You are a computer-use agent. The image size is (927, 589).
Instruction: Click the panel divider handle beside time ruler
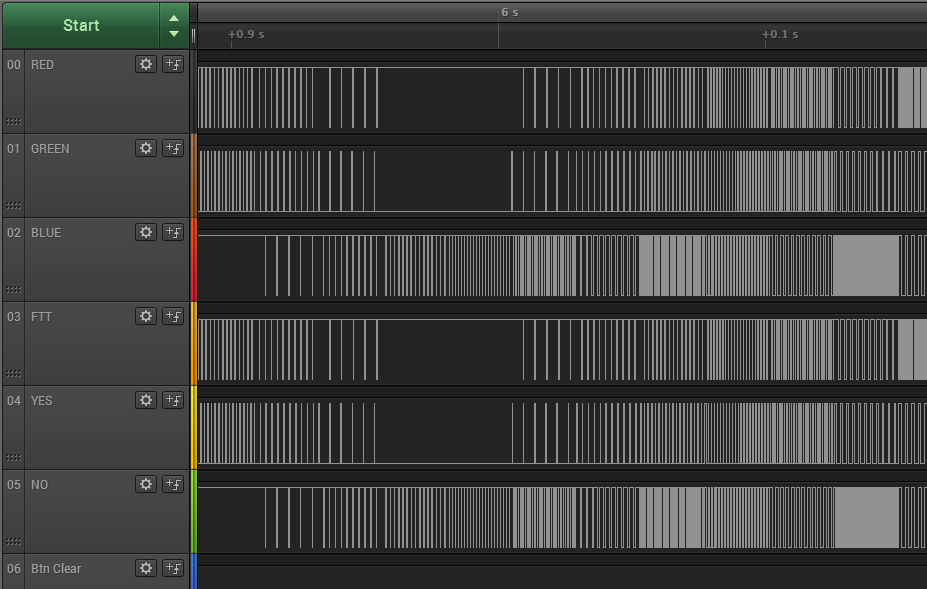193,36
